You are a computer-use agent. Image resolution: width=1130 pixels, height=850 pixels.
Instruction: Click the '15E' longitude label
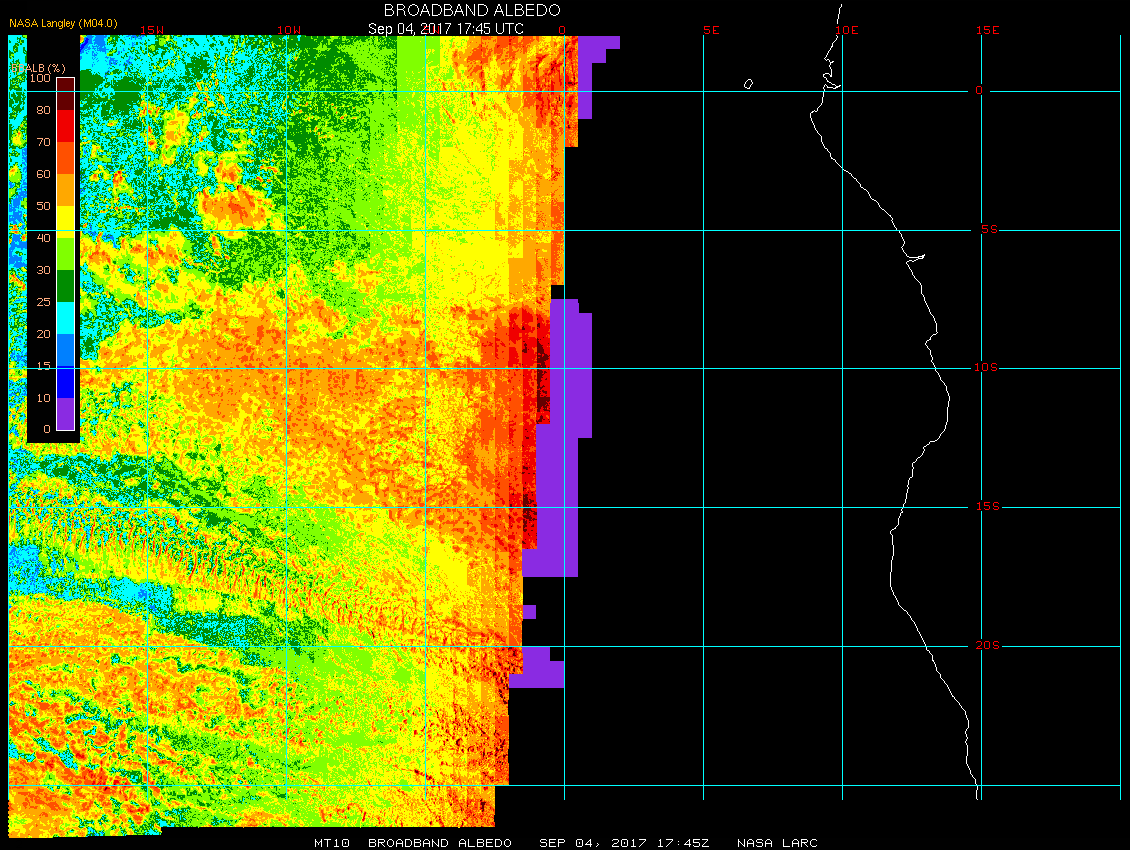[x=987, y=30]
